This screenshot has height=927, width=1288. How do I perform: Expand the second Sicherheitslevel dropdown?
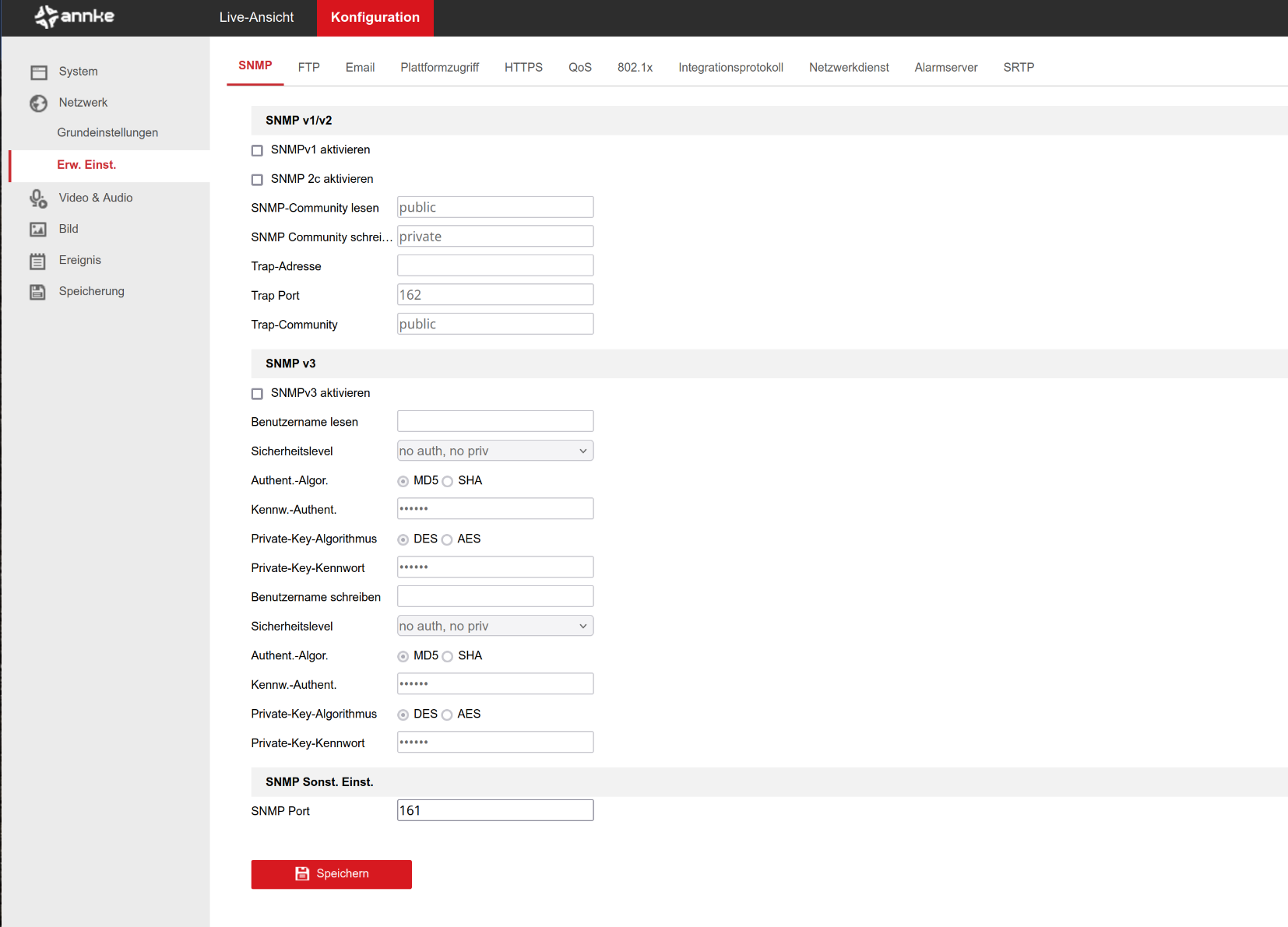[494, 627]
